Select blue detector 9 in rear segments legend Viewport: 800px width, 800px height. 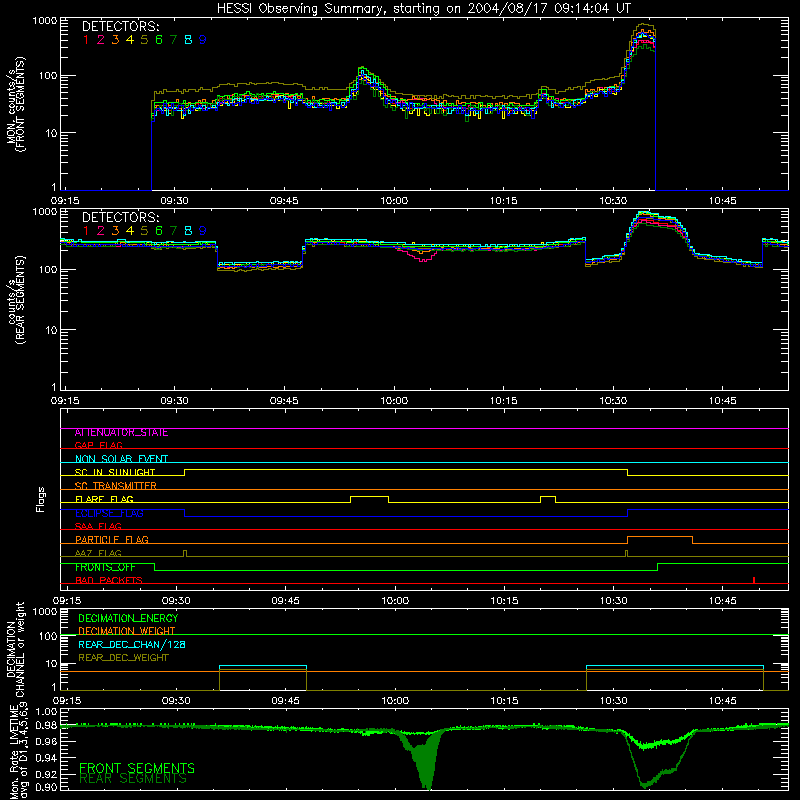click(203, 231)
